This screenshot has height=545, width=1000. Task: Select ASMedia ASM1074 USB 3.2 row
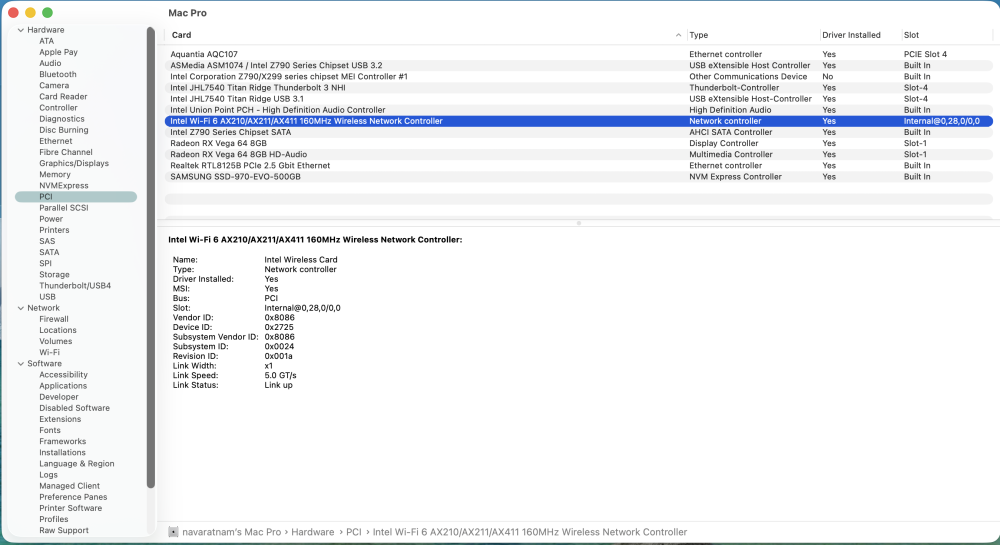point(578,66)
